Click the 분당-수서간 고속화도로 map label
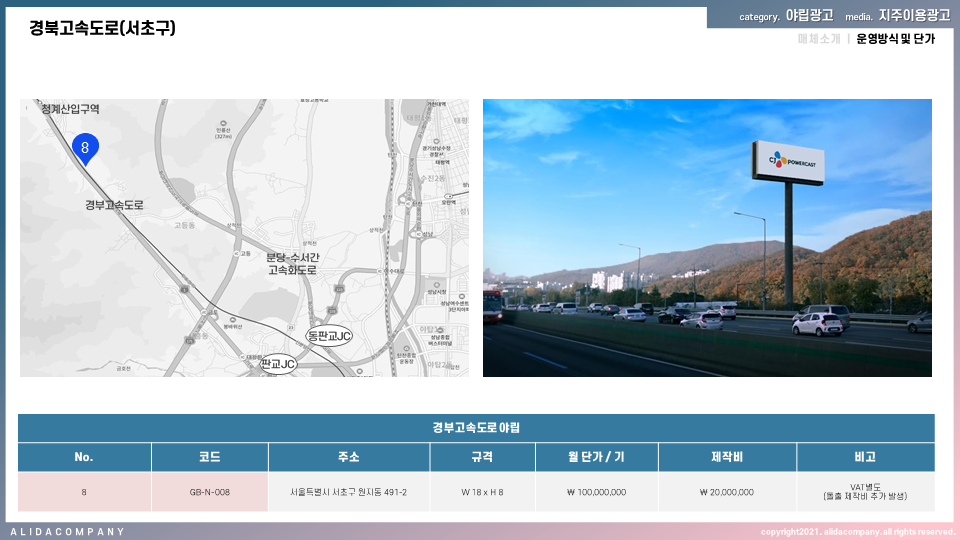960x540 pixels. (291, 264)
